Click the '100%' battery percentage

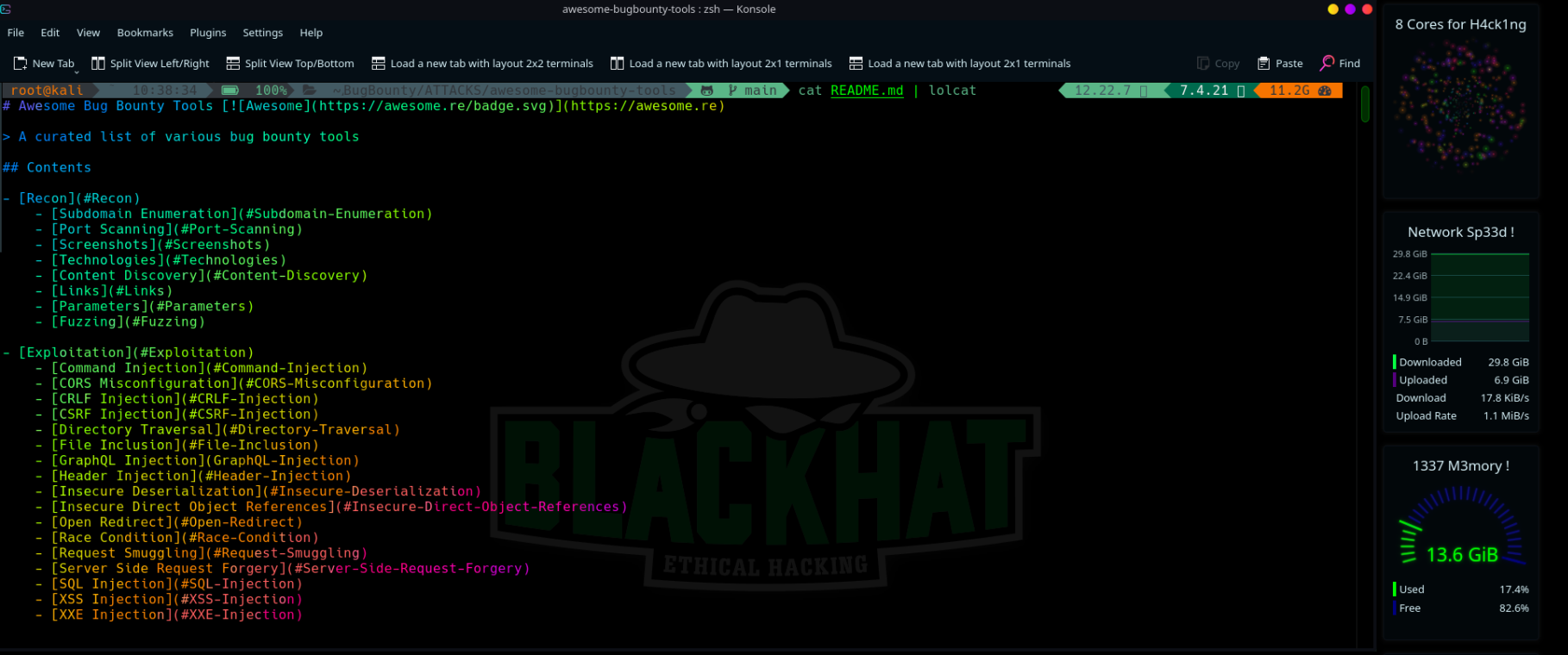coord(271,90)
